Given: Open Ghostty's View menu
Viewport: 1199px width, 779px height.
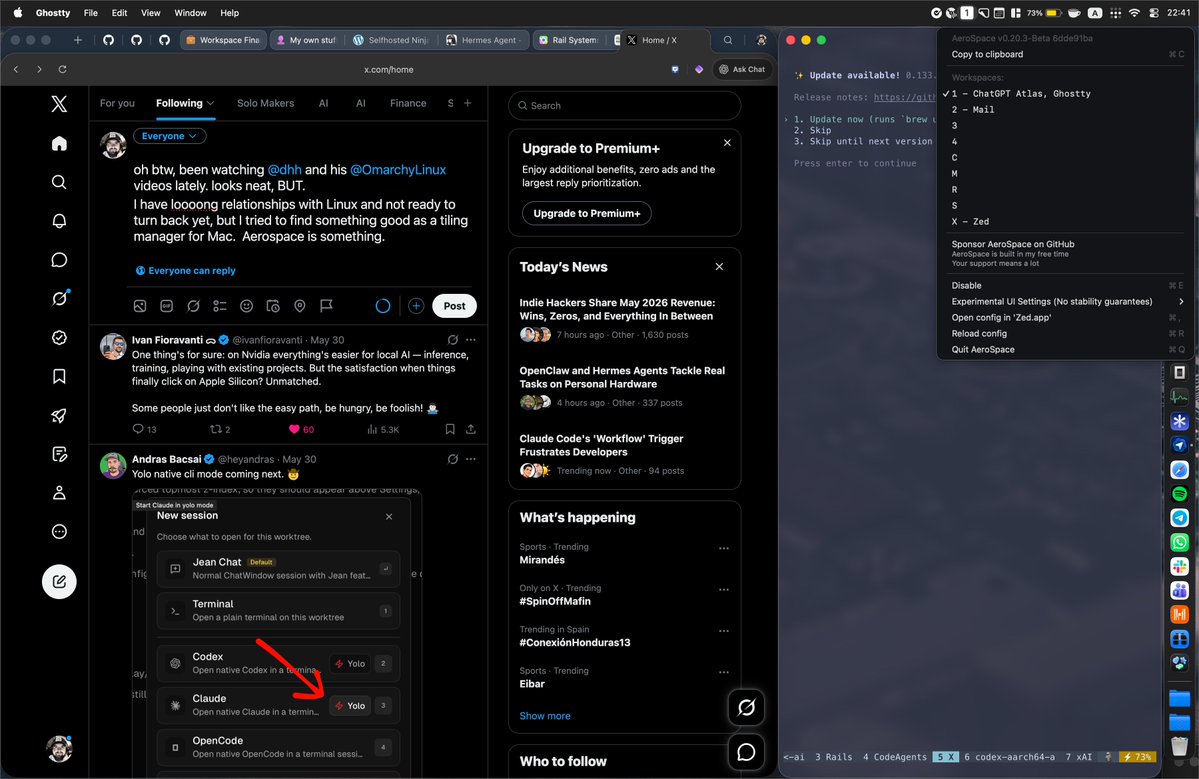Looking at the screenshot, I should pyautogui.click(x=151, y=12).
